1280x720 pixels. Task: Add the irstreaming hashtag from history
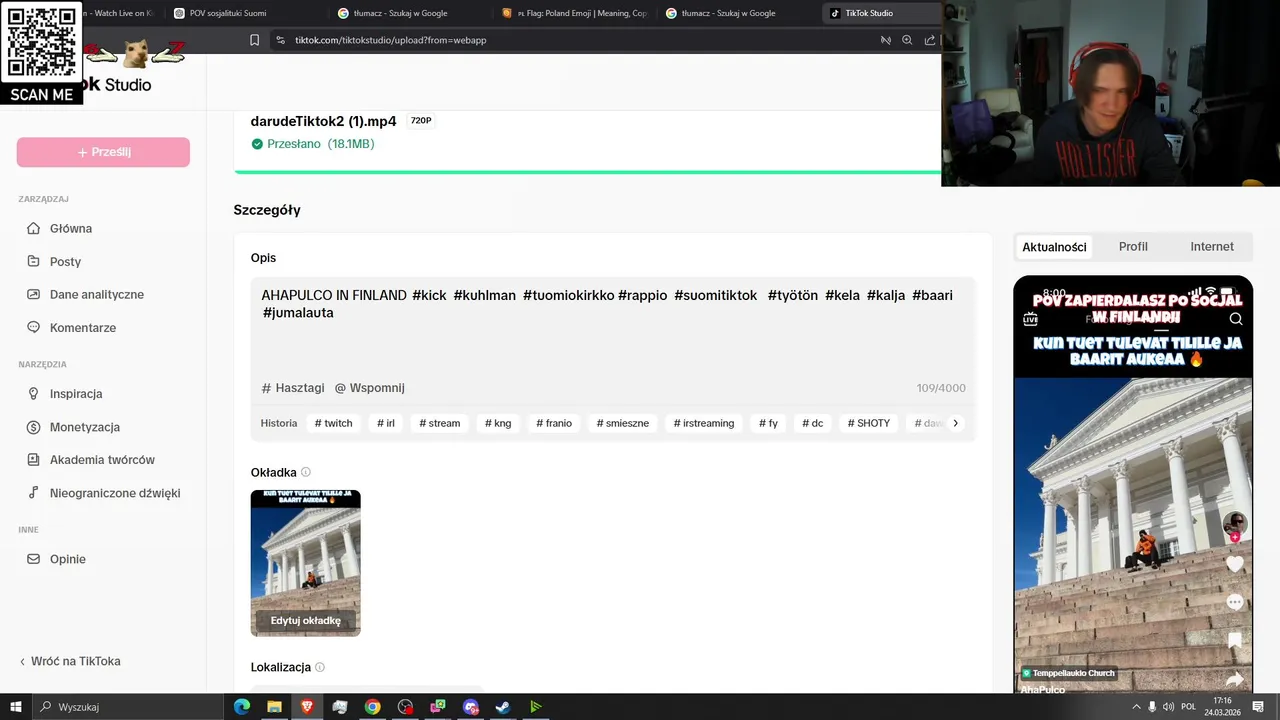pyautogui.click(x=704, y=423)
